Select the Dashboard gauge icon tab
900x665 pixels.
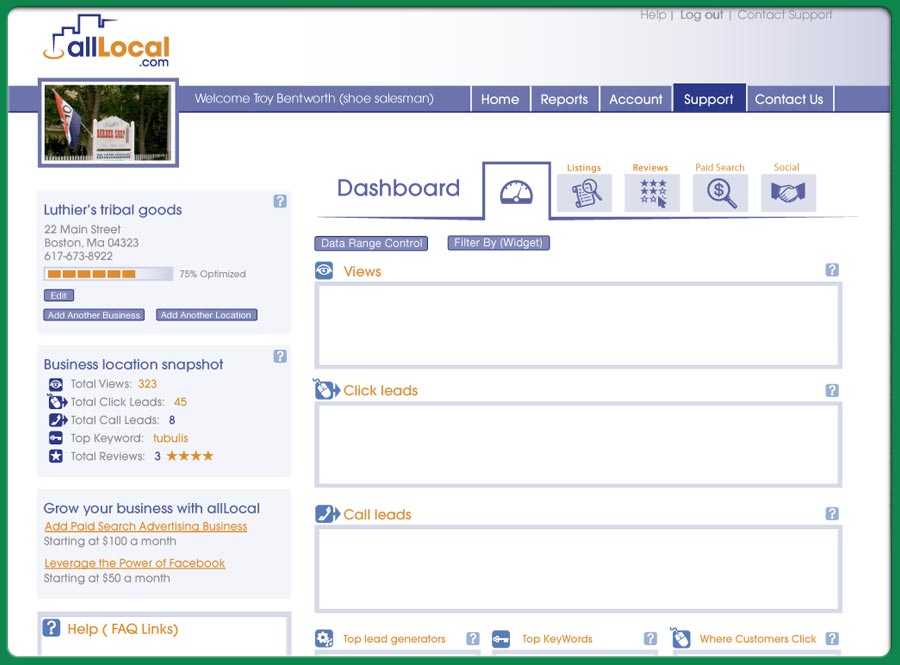click(x=516, y=192)
